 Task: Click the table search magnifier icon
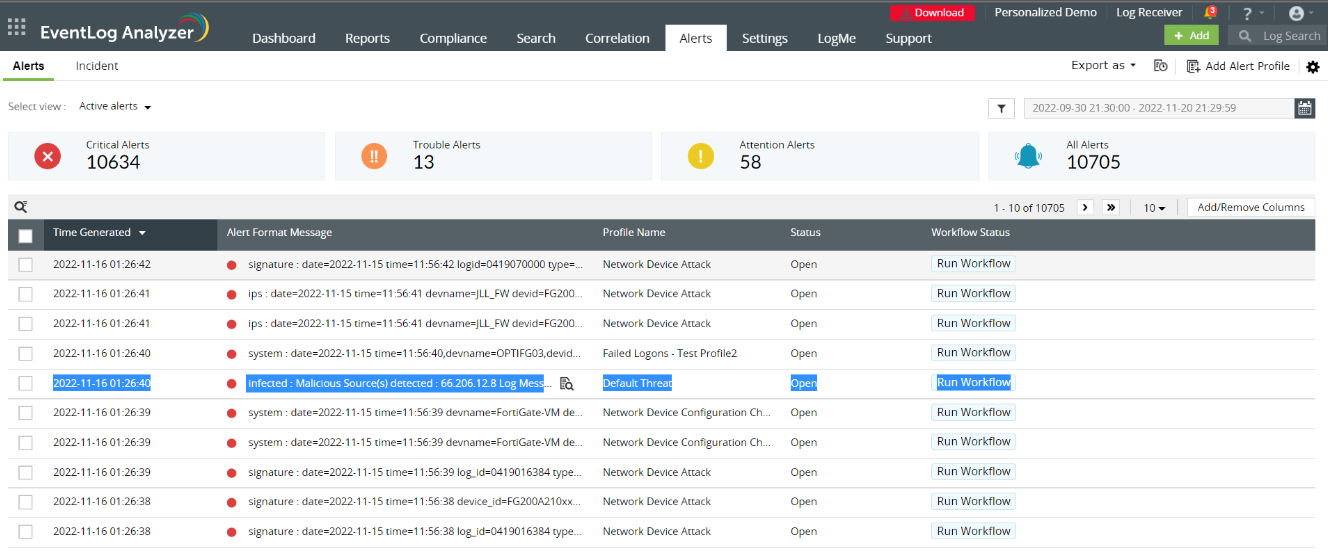20,207
